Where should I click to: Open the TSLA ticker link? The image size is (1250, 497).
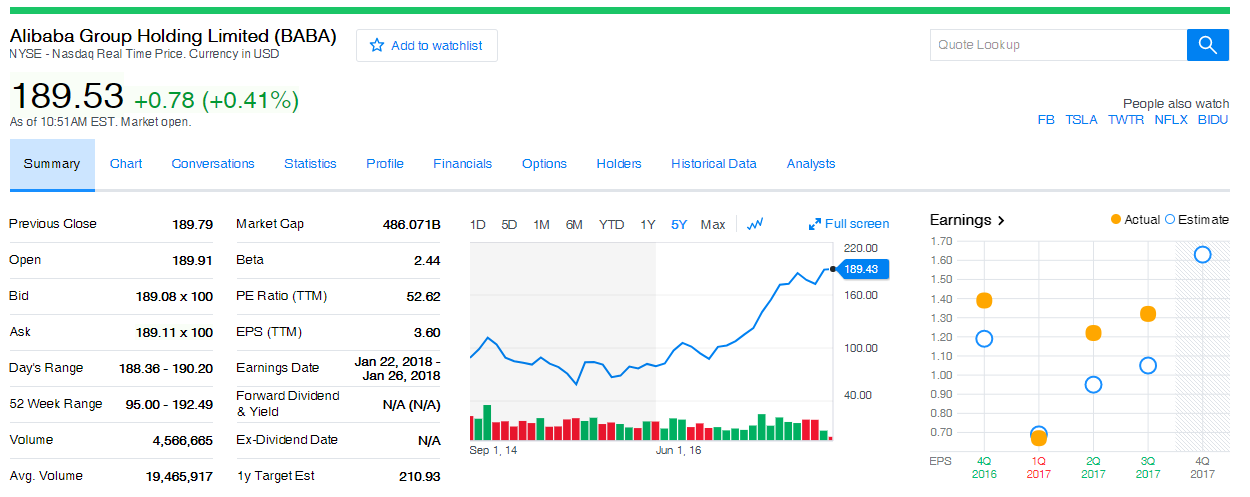[x=1081, y=119]
